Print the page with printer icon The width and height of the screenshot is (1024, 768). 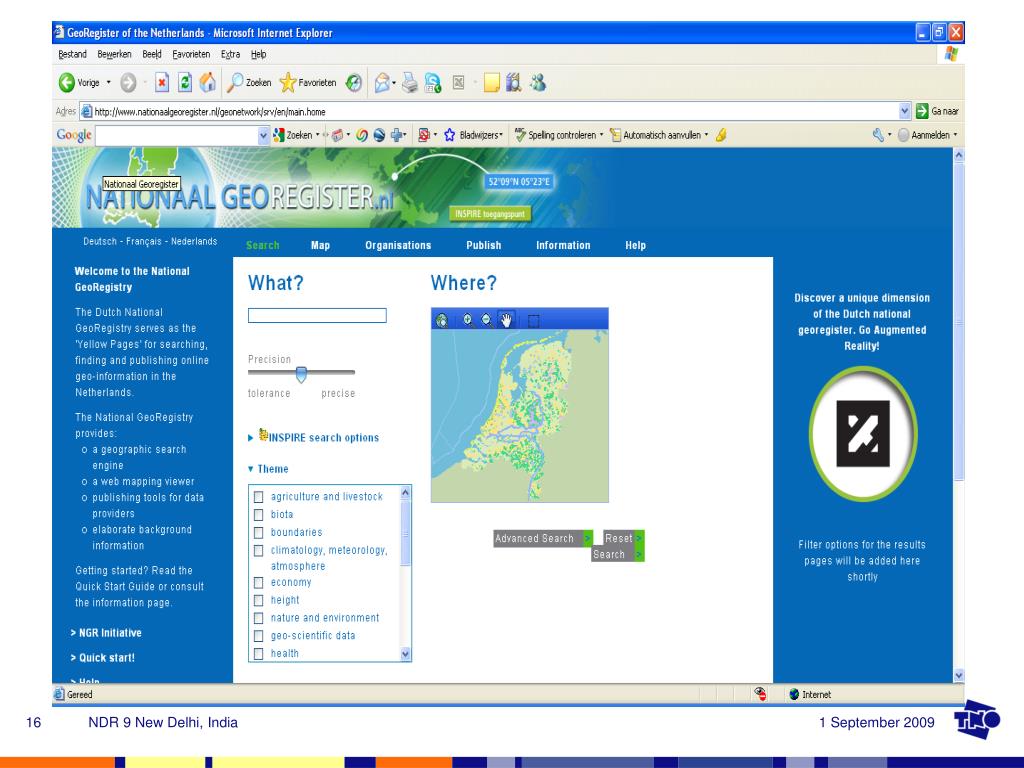409,83
